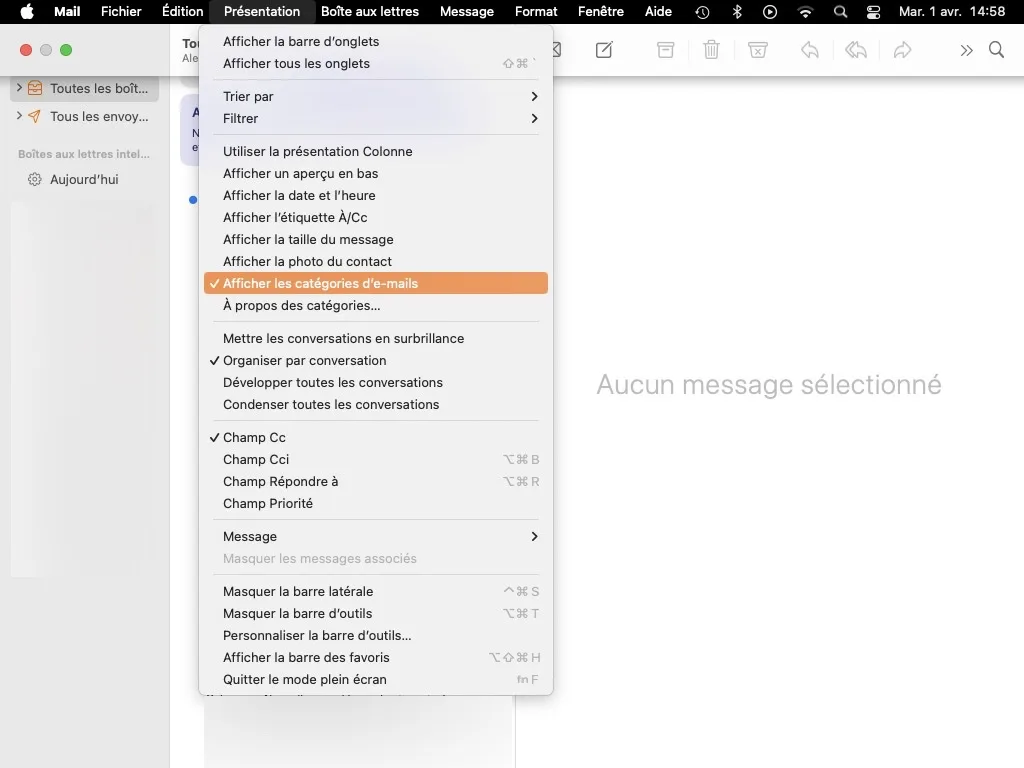Enable Afficher la taille du message
The height and width of the screenshot is (768, 1024).
click(x=376, y=239)
